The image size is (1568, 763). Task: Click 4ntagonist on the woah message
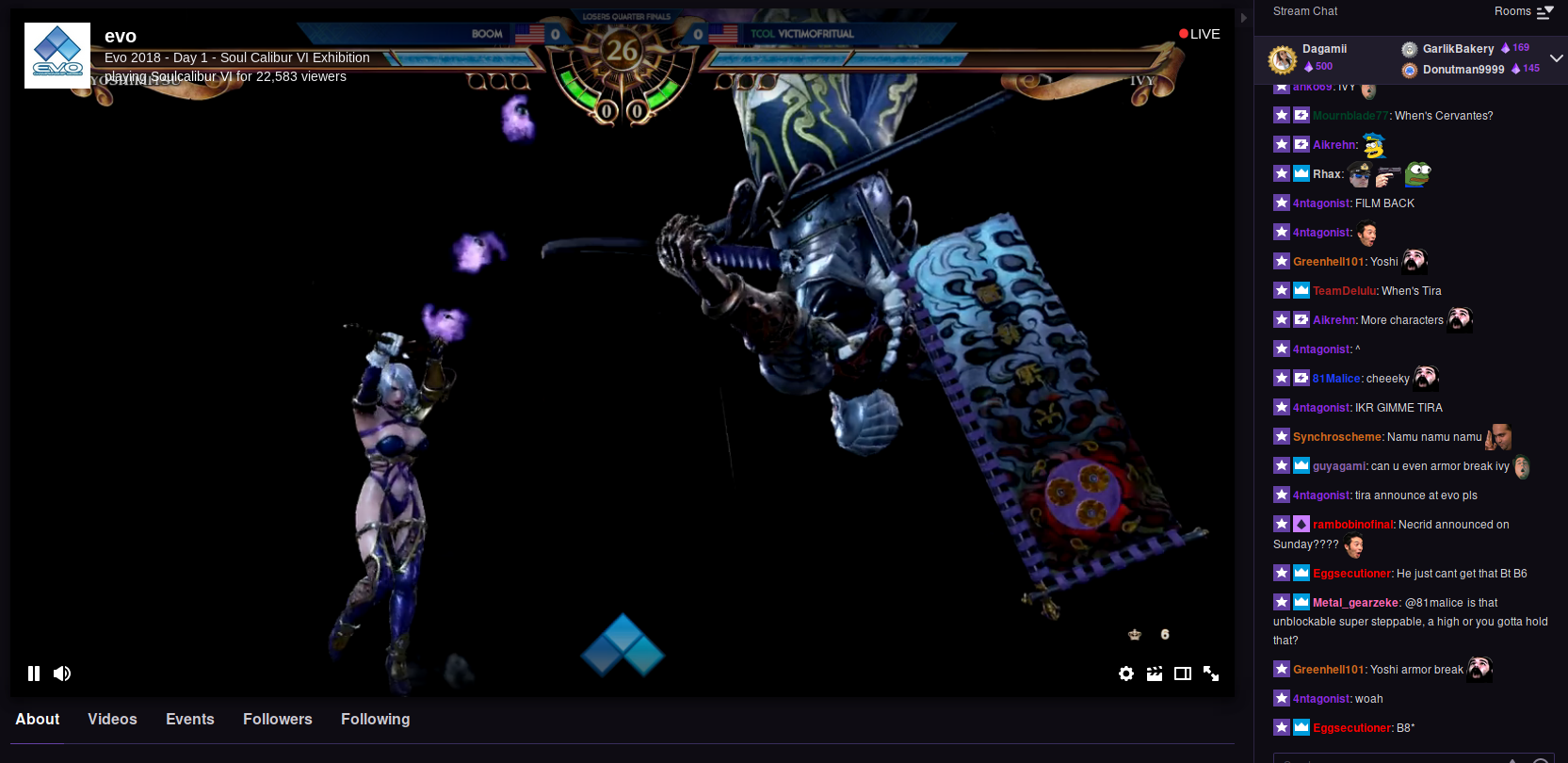click(1321, 699)
